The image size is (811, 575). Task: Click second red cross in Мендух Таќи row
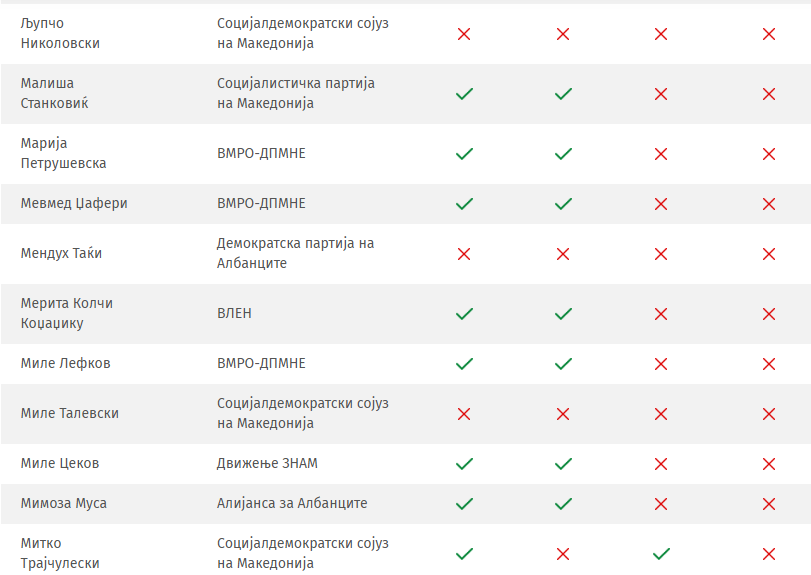tap(563, 254)
